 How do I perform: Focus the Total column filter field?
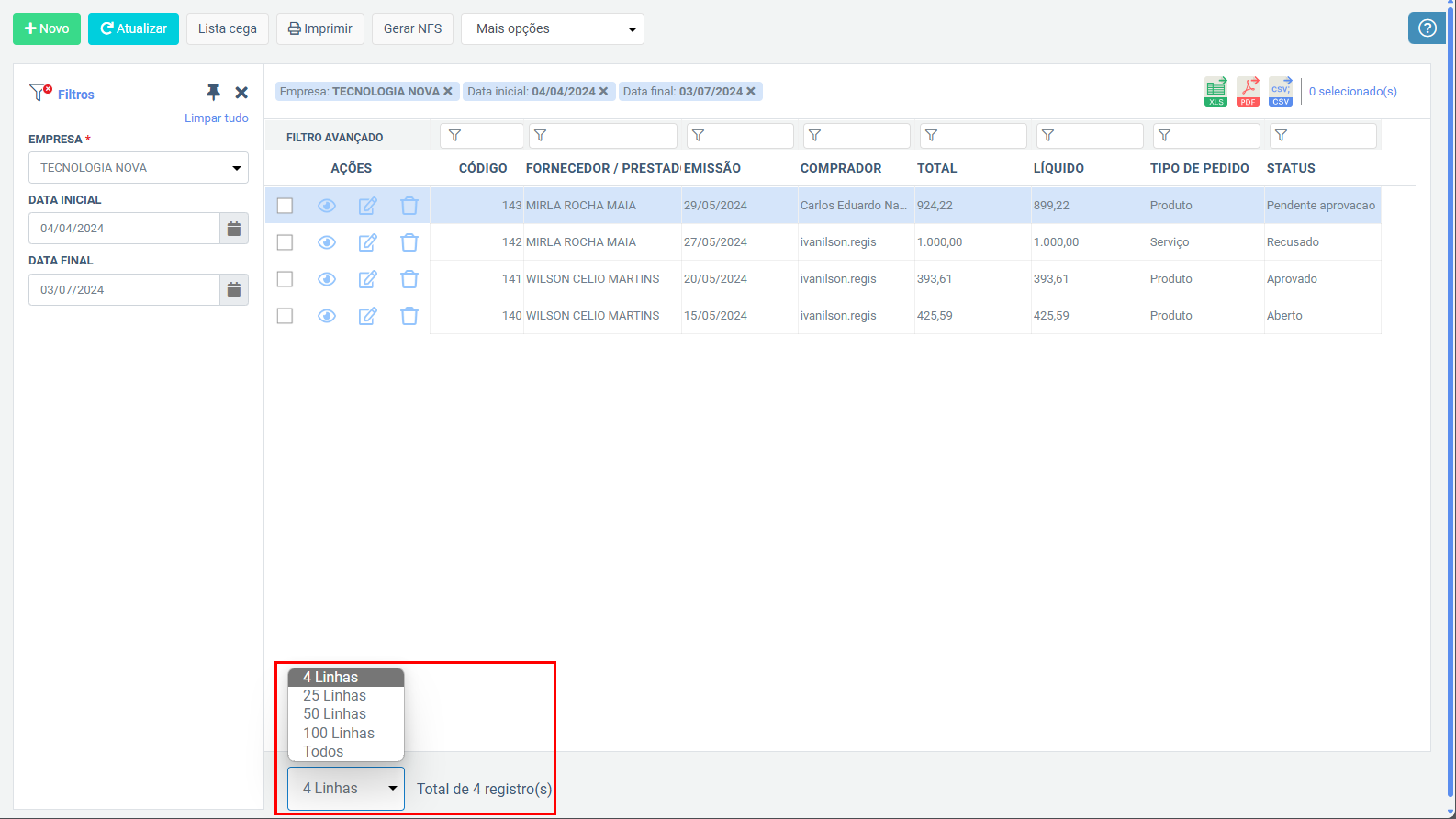pos(973,136)
